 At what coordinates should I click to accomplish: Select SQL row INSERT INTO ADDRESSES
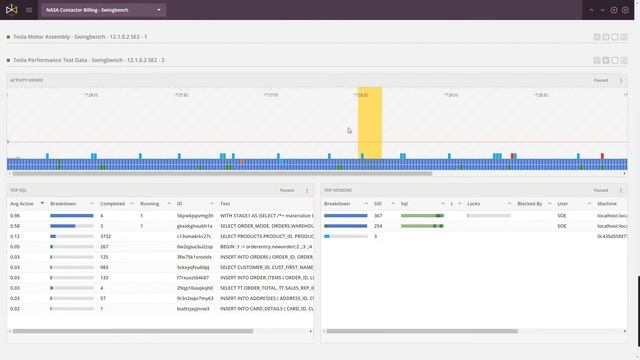[160, 298]
